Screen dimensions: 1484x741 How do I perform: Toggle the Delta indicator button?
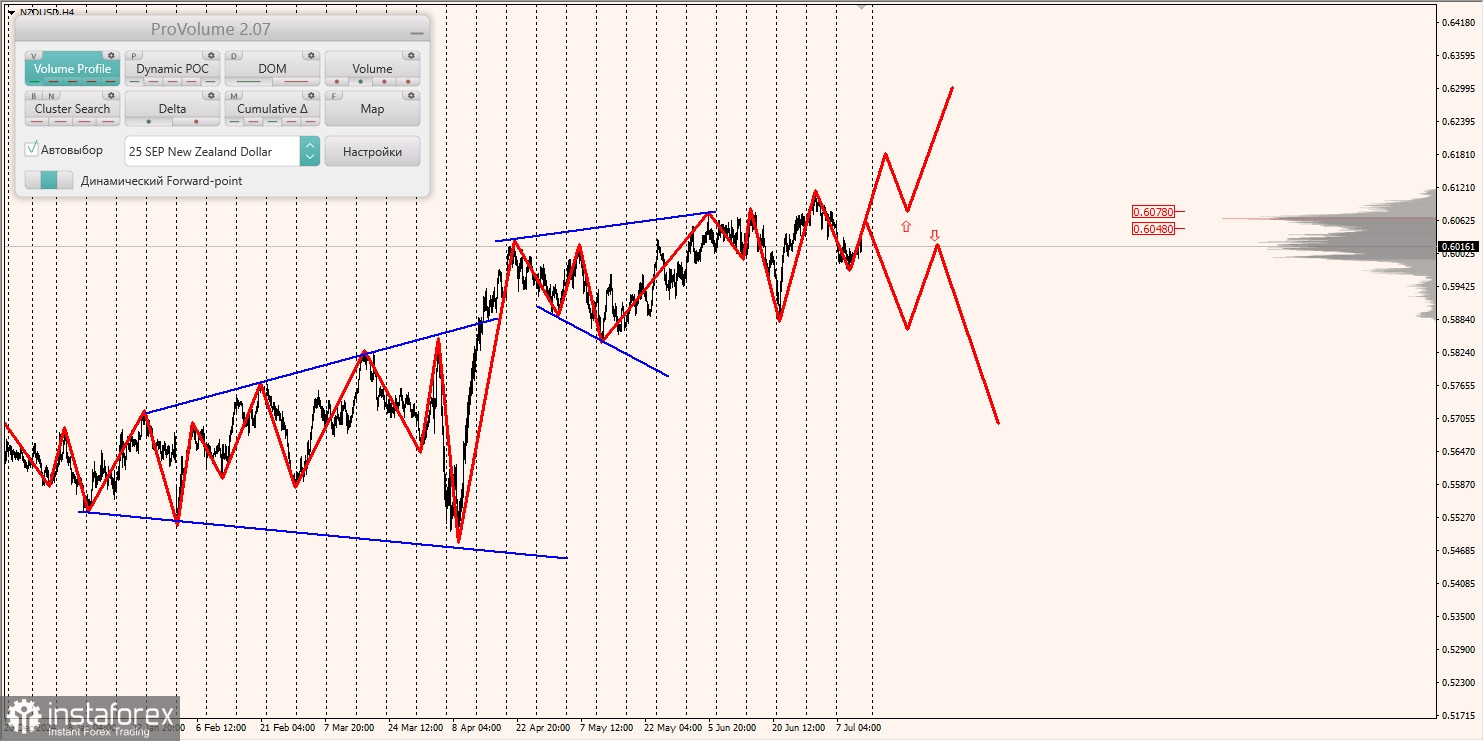[172, 108]
